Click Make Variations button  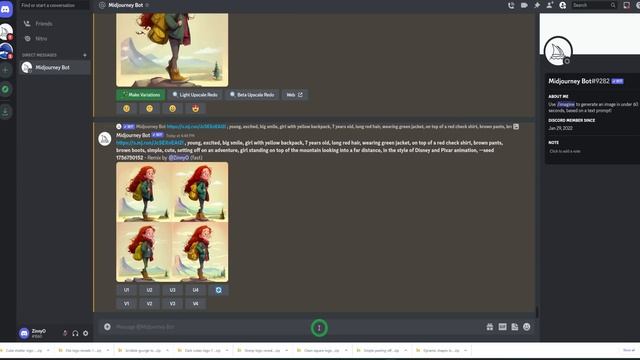coord(141,95)
